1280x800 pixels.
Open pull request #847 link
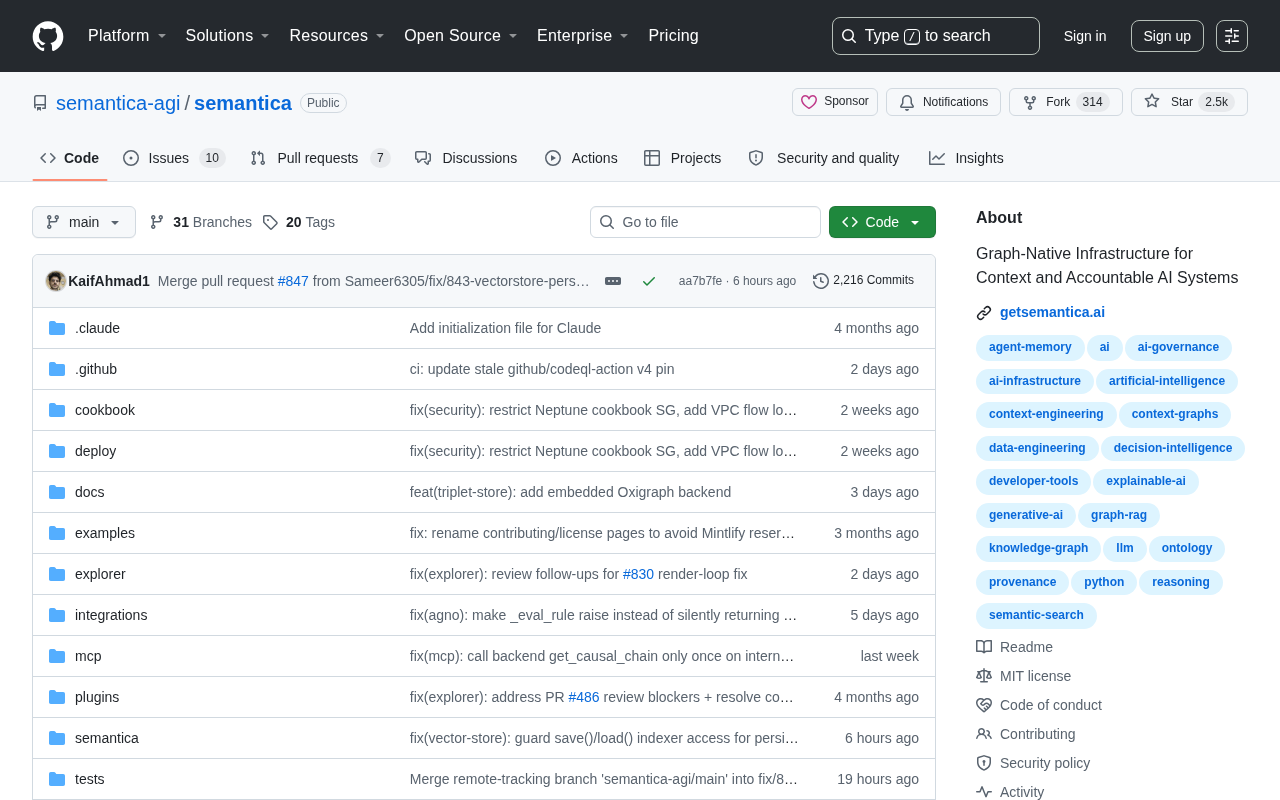pos(293,281)
